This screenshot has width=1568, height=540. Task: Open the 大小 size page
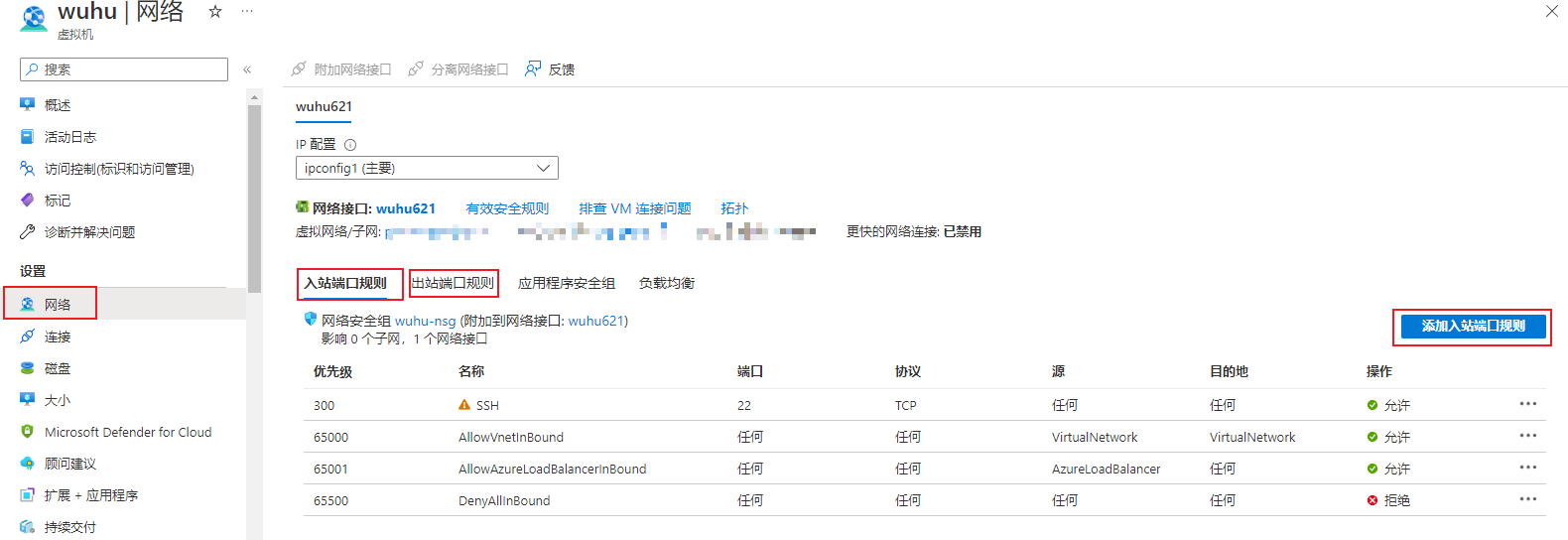[x=57, y=400]
